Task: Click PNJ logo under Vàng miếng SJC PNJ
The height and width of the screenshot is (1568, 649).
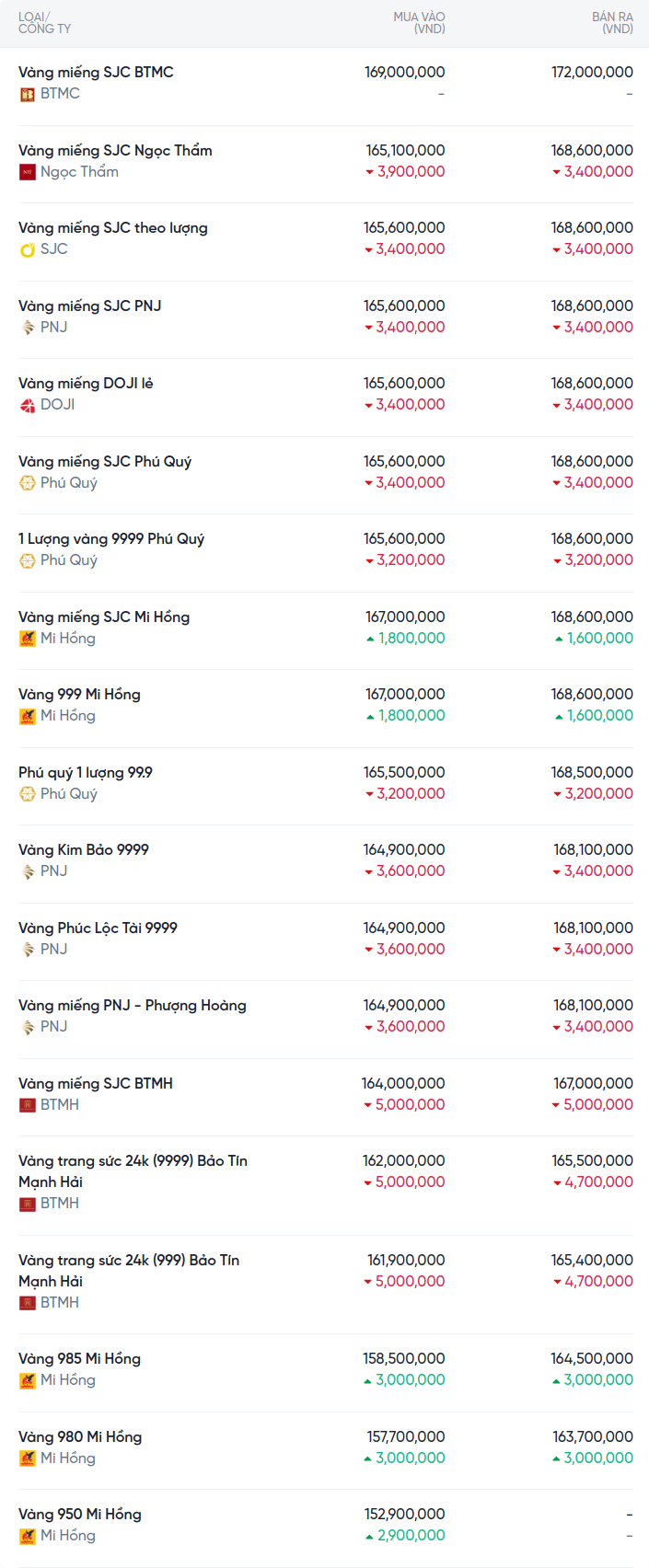Action: [x=28, y=328]
